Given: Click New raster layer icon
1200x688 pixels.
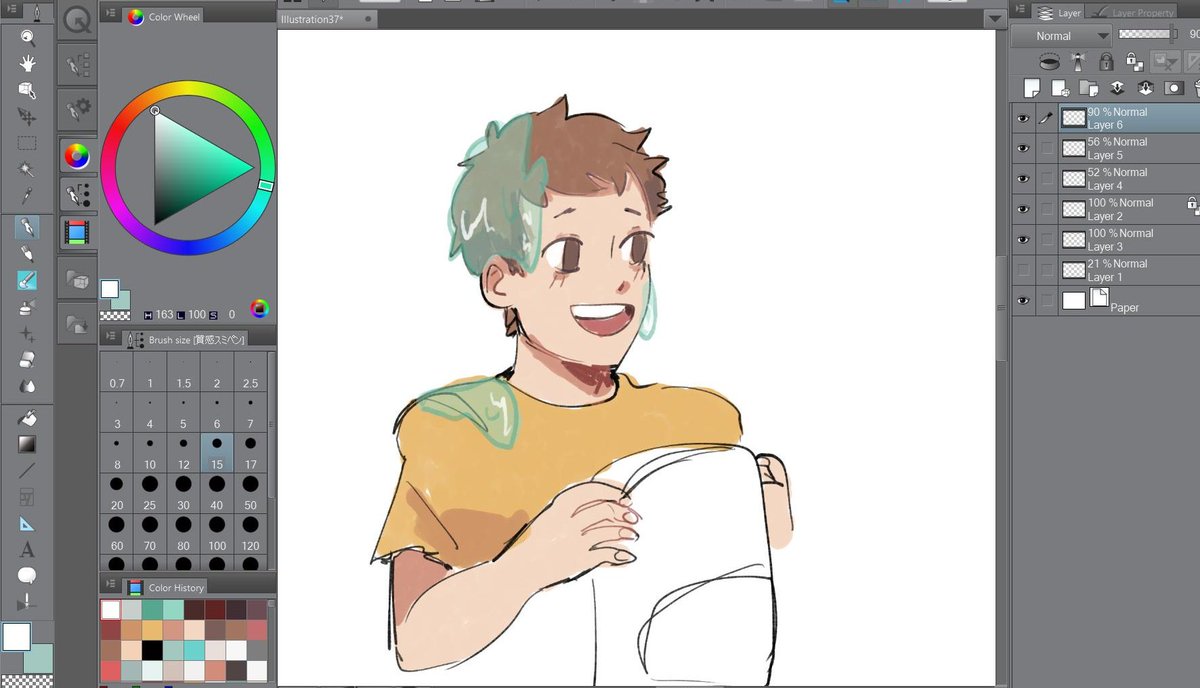Looking at the screenshot, I should coord(1031,88).
